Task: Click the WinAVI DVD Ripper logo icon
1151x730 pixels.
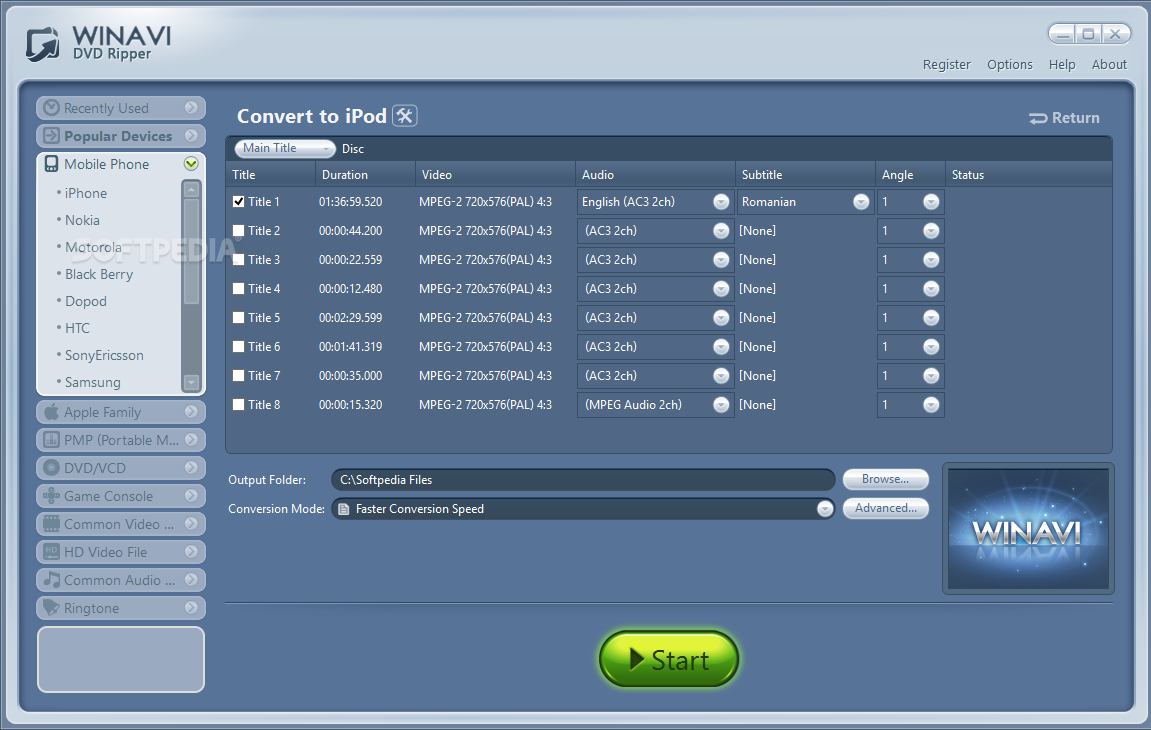Action: pyautogui.click(x=43, y=45)
